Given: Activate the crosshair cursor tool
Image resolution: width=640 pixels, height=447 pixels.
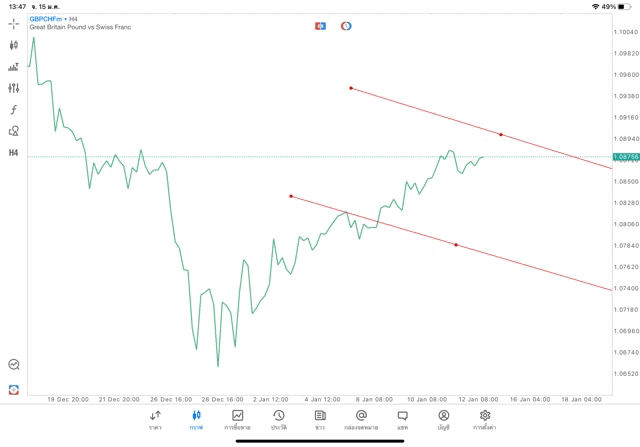Looking at the screenshot, I should click(x=14, y=24).
